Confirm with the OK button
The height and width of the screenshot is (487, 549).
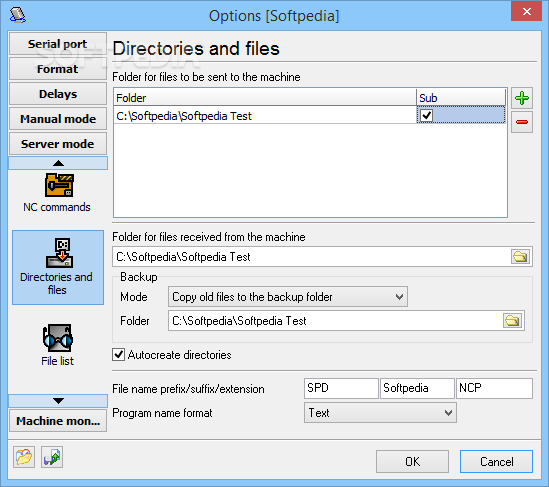[412, 461]
